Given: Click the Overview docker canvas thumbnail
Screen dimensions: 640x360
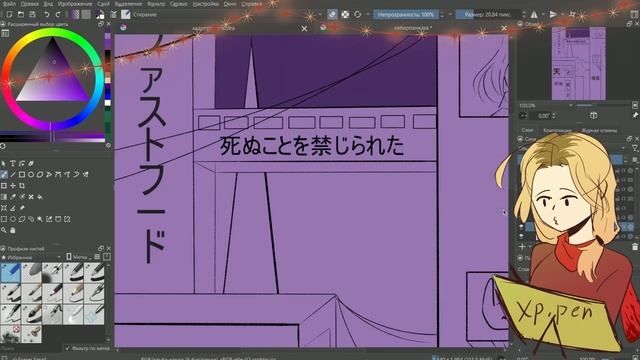Looking at the screenshot, I should point(578,63).
